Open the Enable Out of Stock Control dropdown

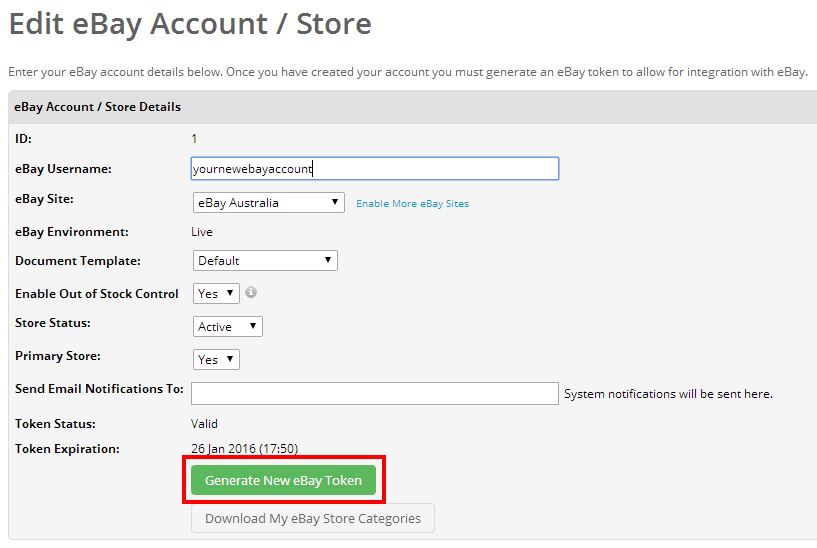216,293
